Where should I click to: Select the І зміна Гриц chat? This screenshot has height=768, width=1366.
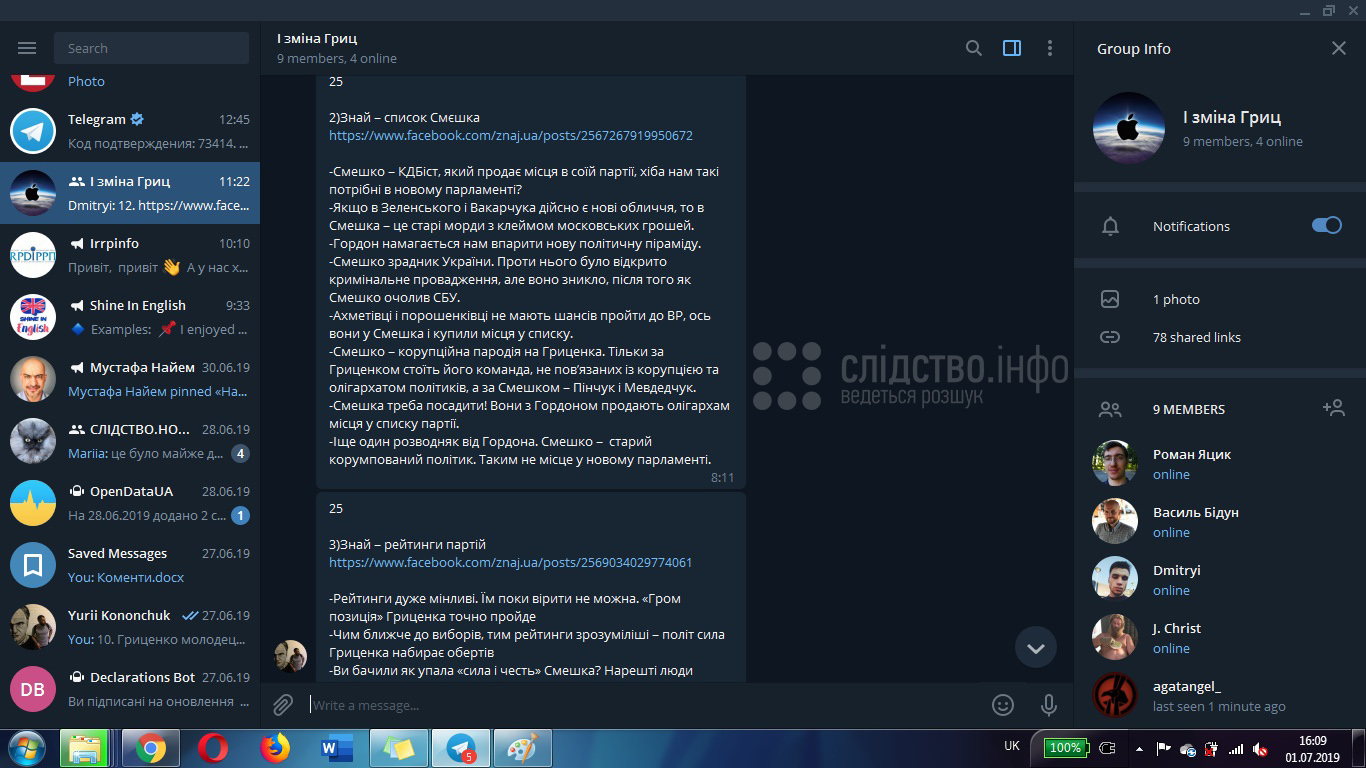130,193
